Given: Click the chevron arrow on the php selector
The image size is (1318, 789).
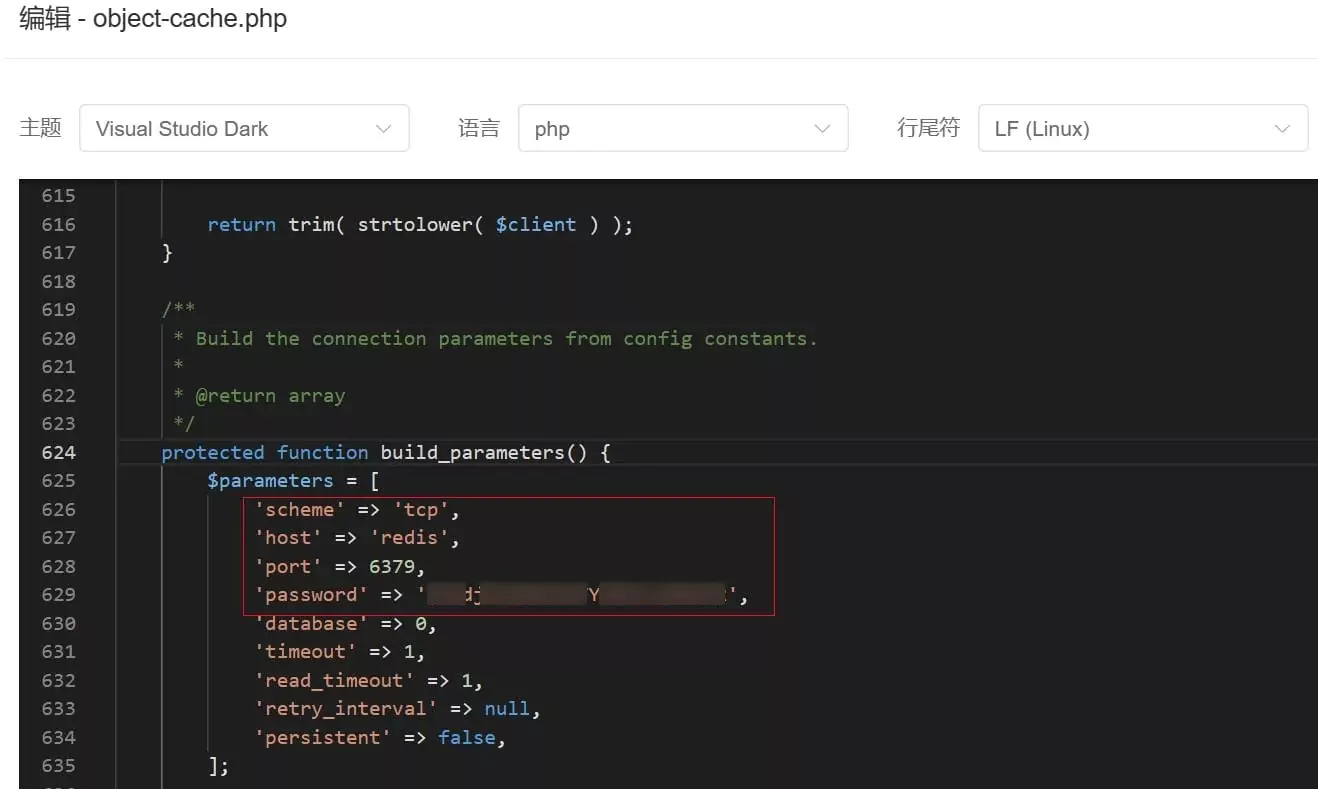Looking at the screenshot, I should (x=822, y=128).
